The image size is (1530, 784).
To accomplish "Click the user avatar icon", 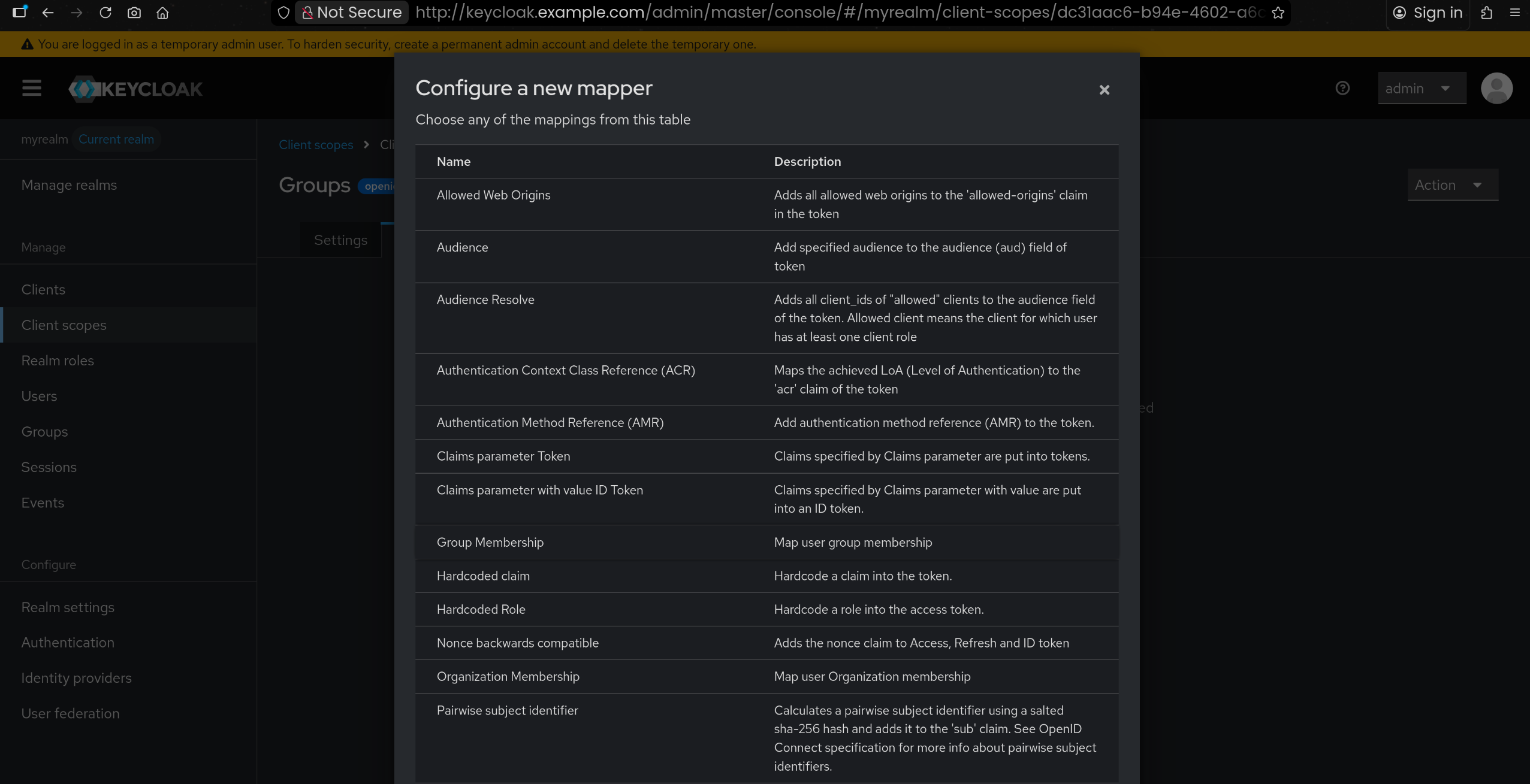I will (x=1496, y=89).
